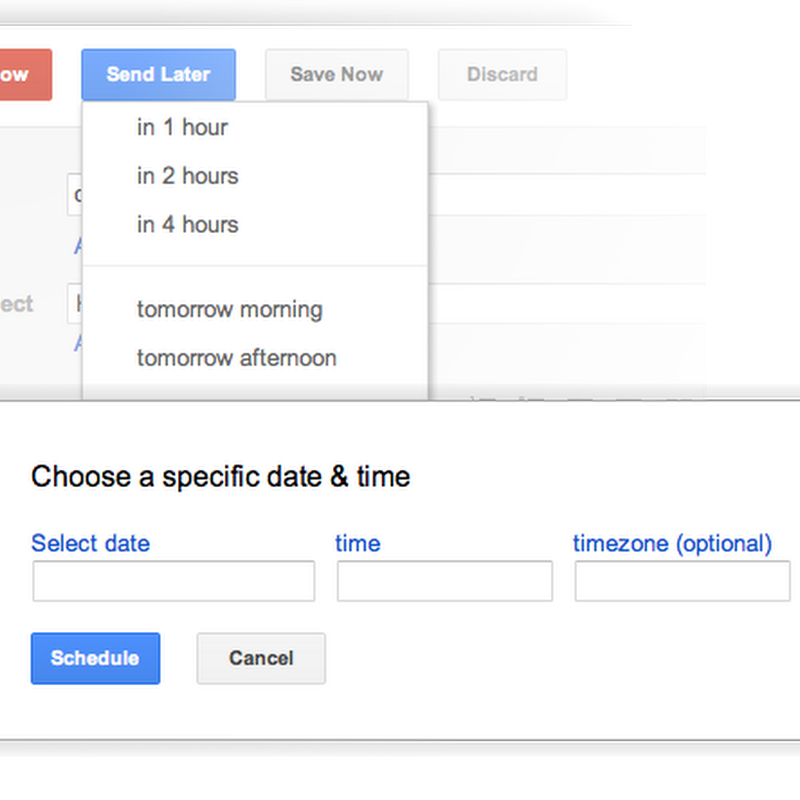Screen dimensions: 800x800
Task: Click the blue 'time' label
Action: 357,544
